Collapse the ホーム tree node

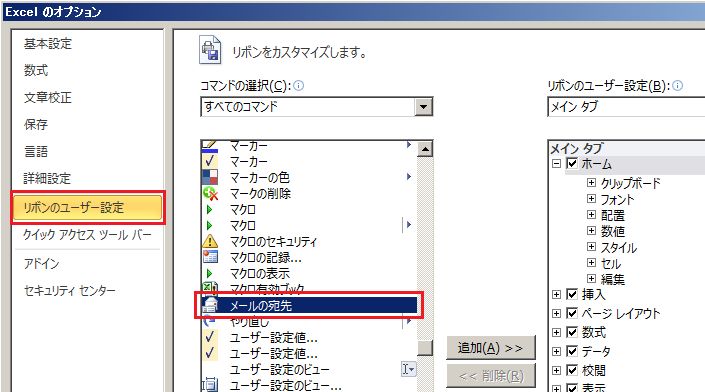[x=556, y=164]
